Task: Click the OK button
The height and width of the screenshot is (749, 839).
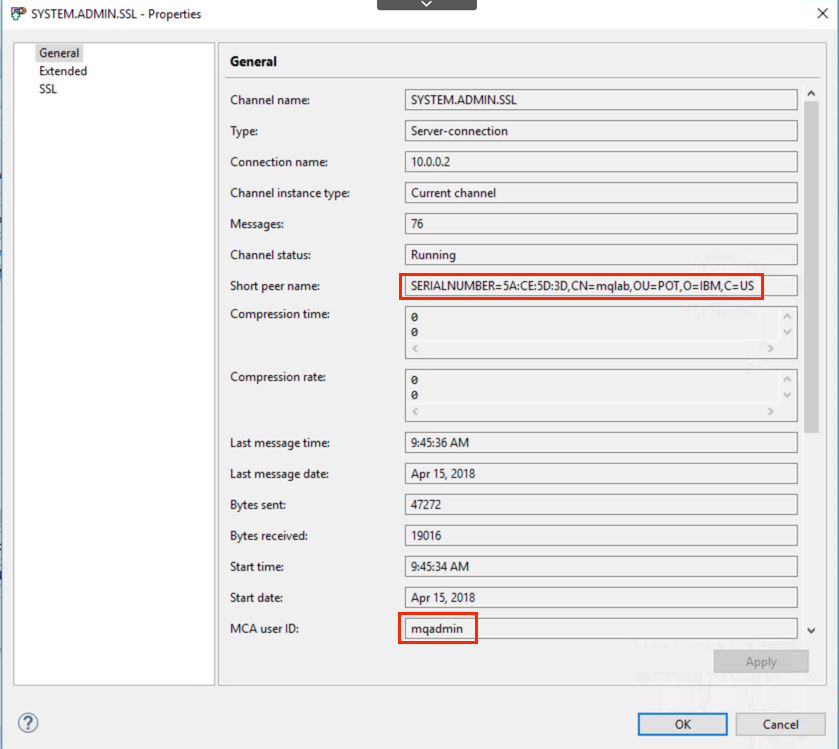Action: 682,724
